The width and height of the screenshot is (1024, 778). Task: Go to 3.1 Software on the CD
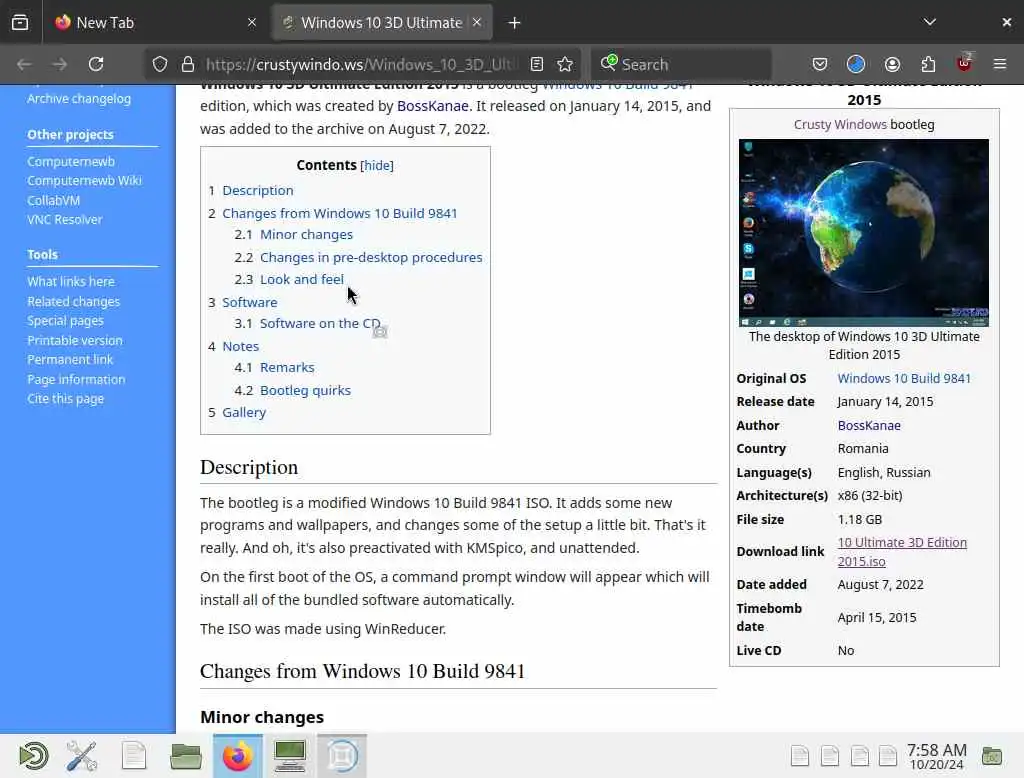tap(320, 323)
